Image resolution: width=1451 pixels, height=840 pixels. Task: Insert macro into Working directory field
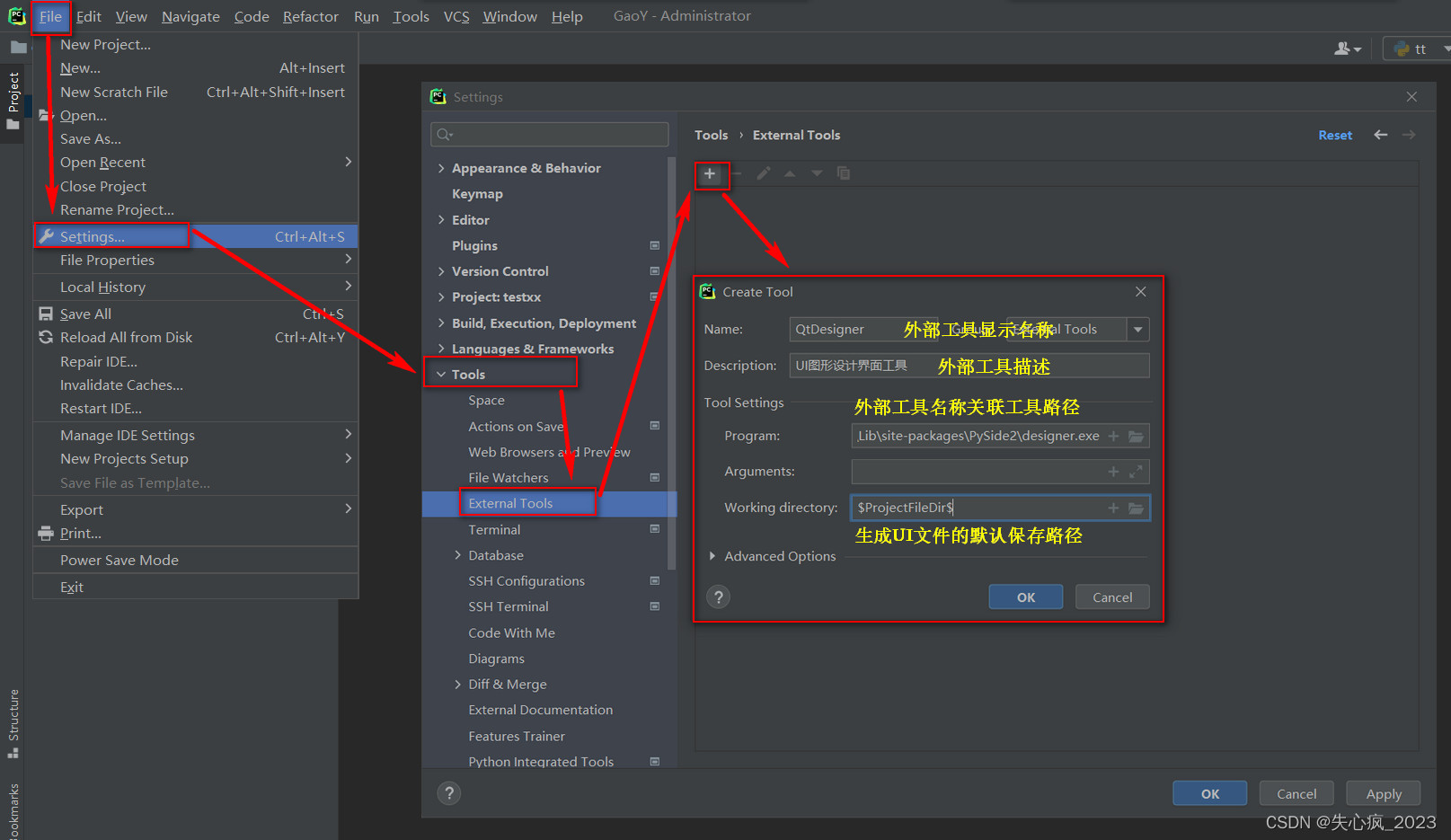tap(1113, 508)
